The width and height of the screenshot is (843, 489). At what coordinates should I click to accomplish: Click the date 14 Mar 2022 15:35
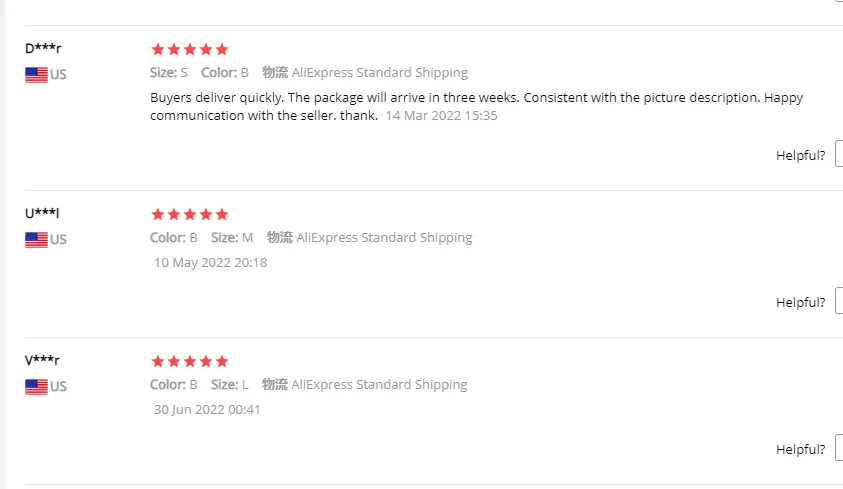(441, 116)
